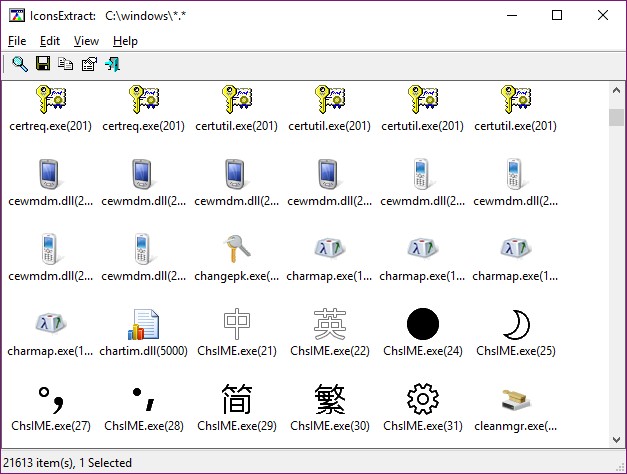Screen dimensions: 627x474
Task: Select the ChsIME.exe(21) Chinese character icon
Action: pos(236,324)
